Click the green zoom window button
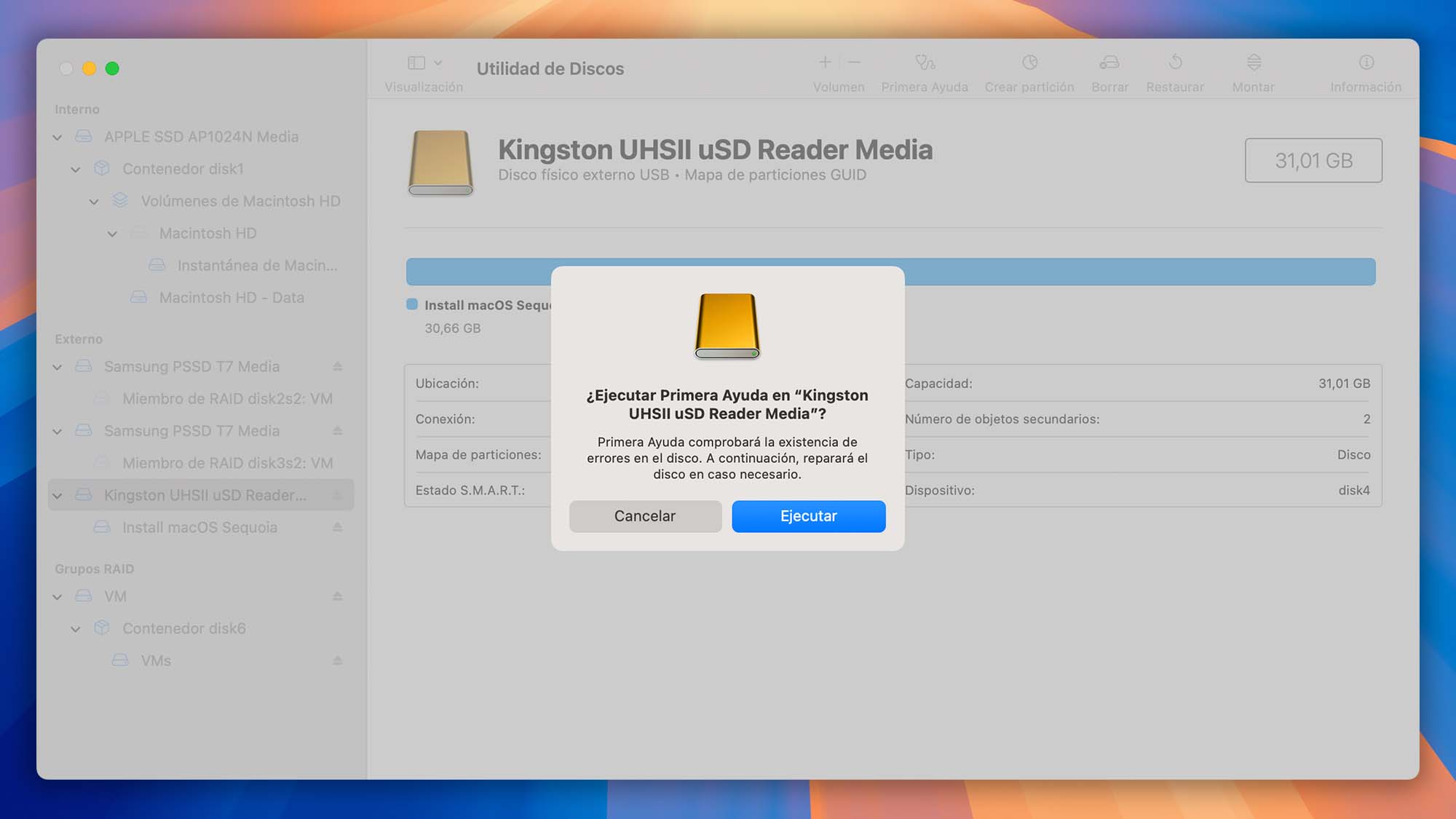Screen dimensions: 1456x819 pos(112,68)
